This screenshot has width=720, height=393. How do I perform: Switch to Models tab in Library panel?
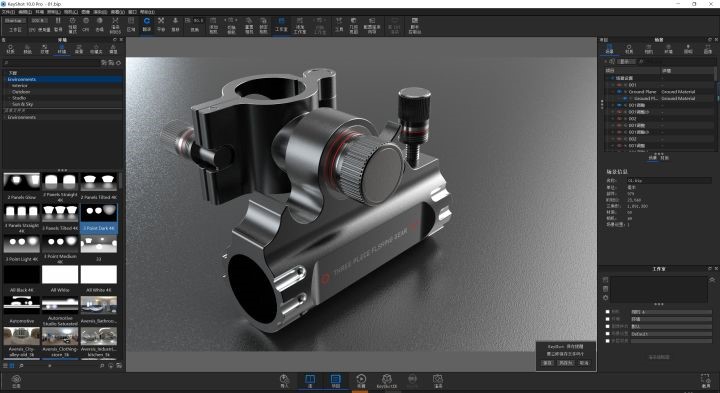[113, 49]
